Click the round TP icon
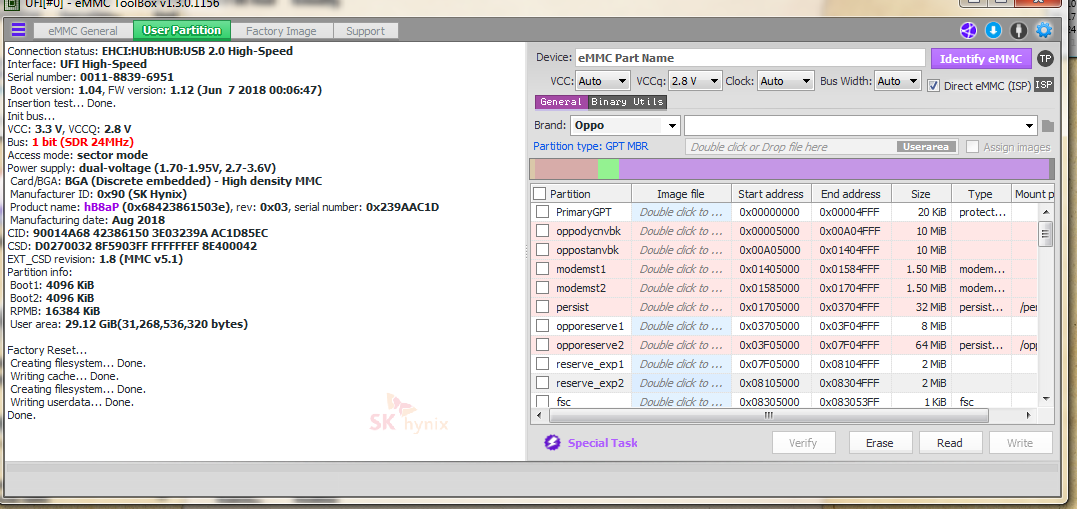Screen dimensions: 1077x509 1045,58
